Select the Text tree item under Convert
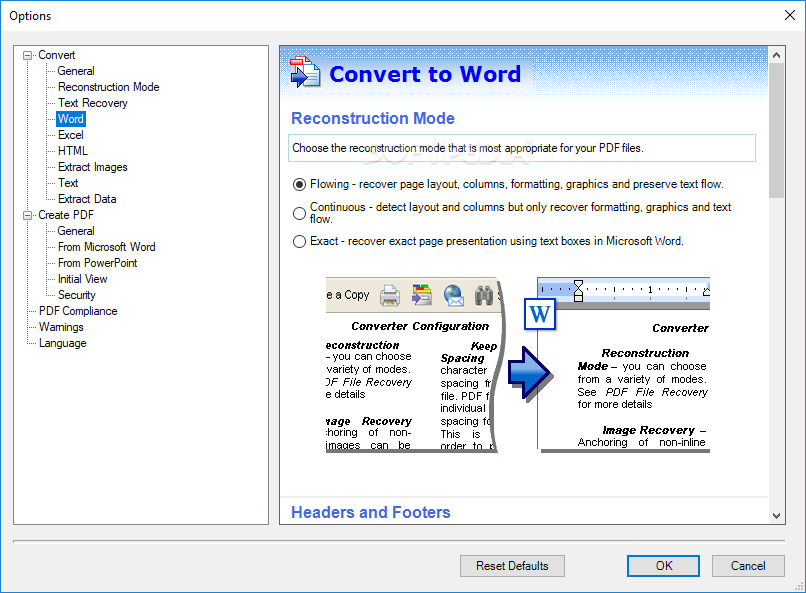 (68, 183)
